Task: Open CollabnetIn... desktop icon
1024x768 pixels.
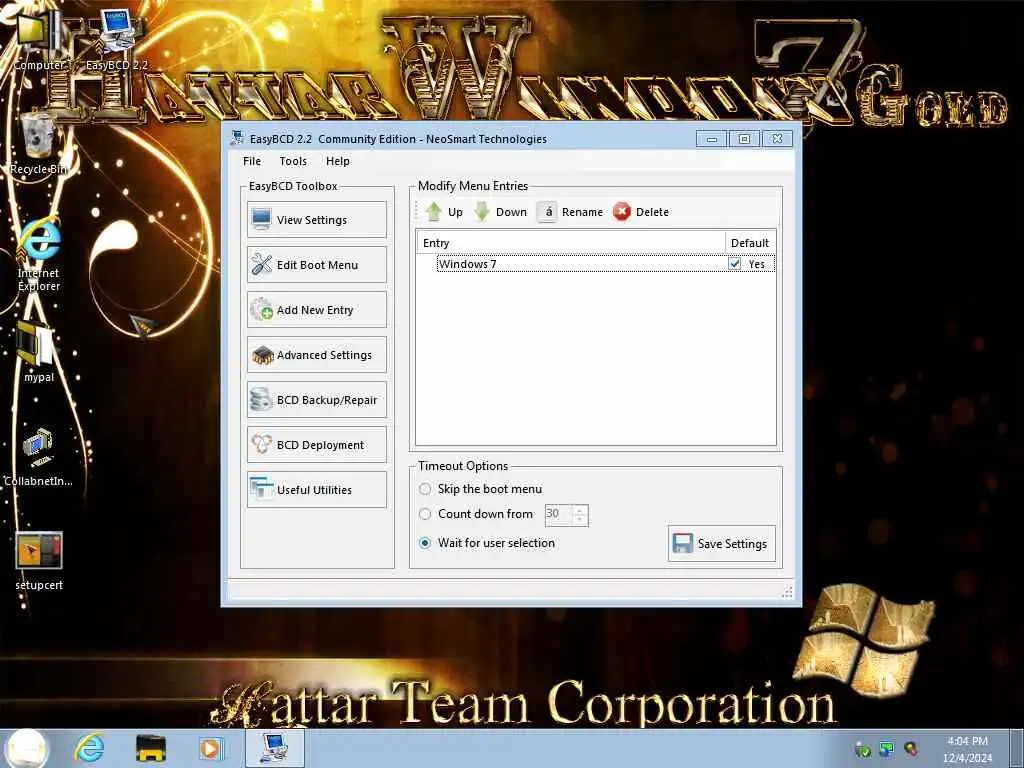Action: 39,456
